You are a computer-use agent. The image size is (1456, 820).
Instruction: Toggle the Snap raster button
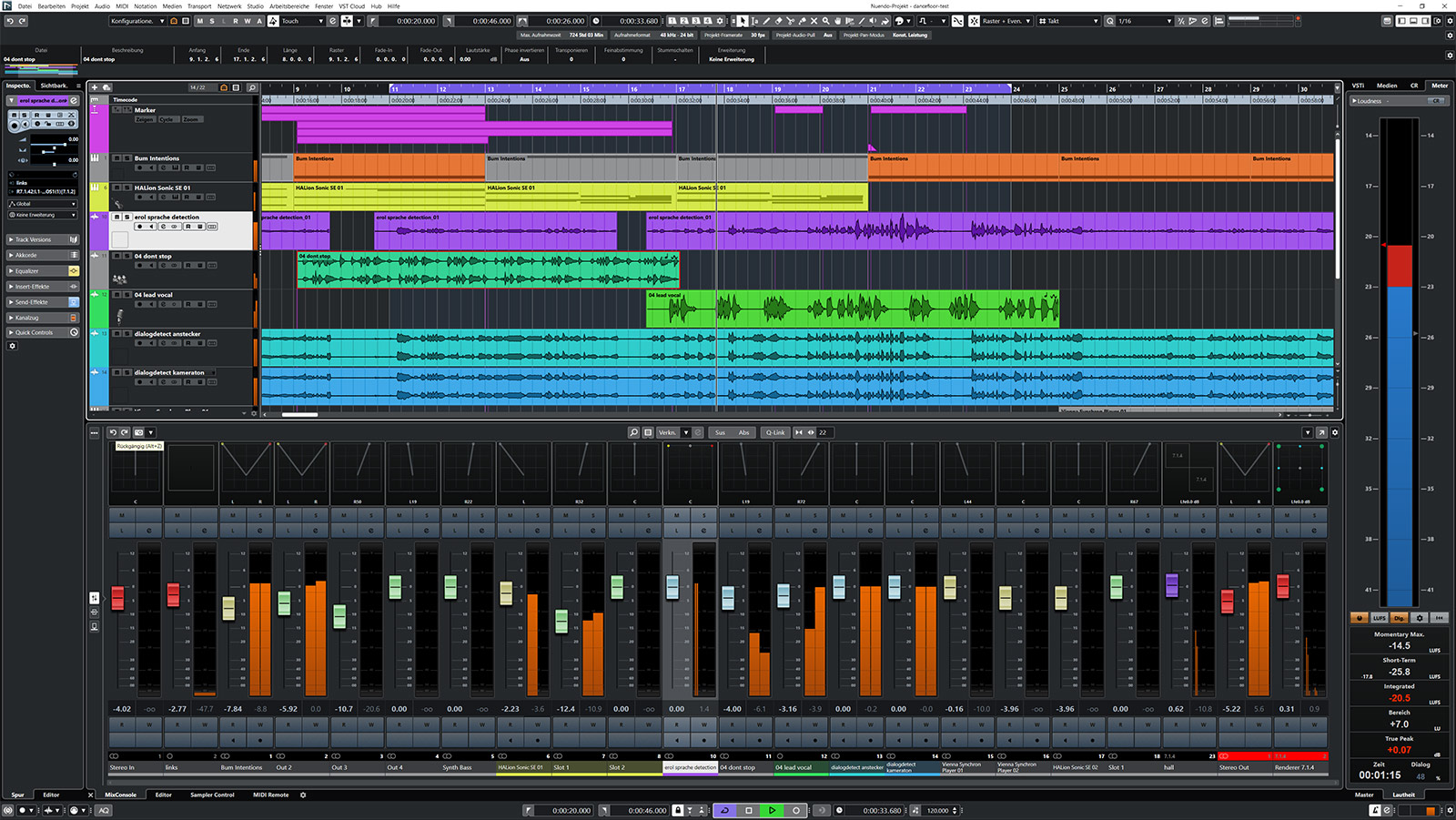click(973, 21)
